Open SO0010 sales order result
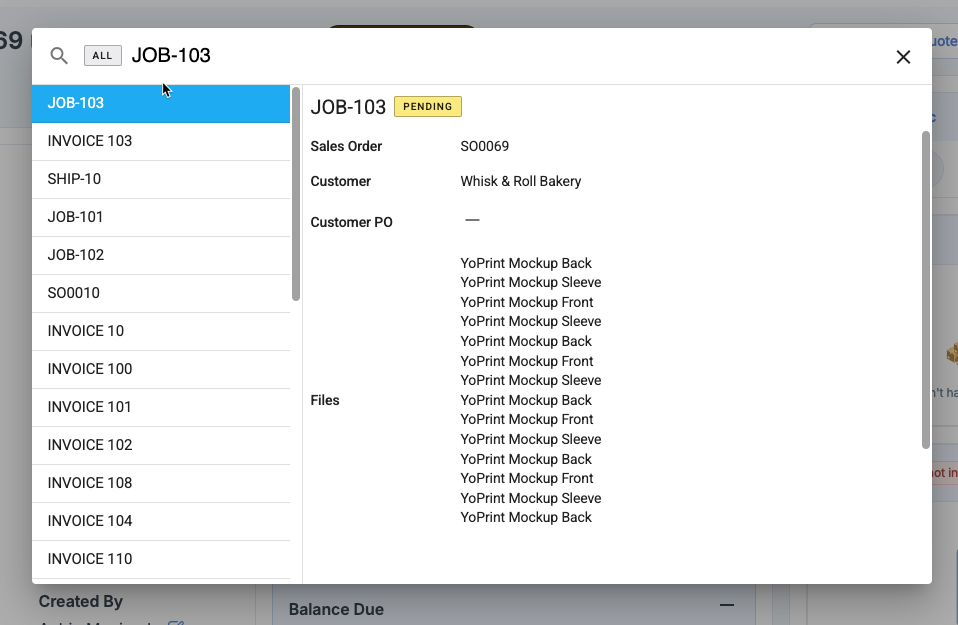The width and height of the screenshot is (958, 625). (161, 293)
